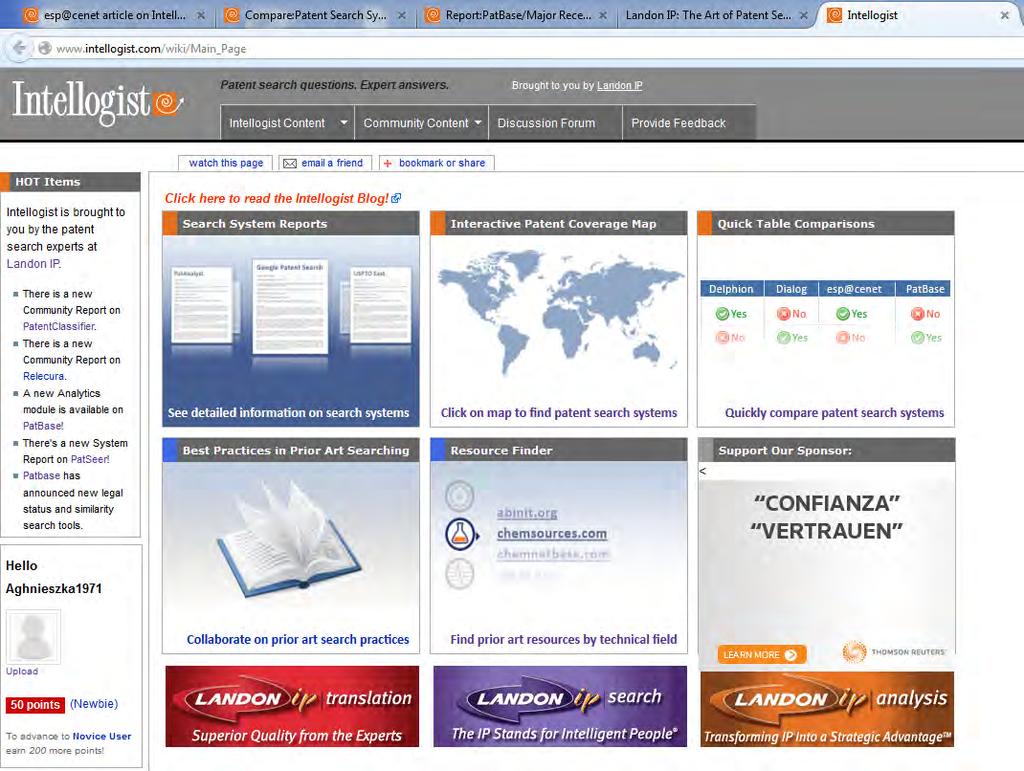This screenshot has width=1024, height=771.
Task: Open the PatSeer! system report link
Action: pos(90,459)
